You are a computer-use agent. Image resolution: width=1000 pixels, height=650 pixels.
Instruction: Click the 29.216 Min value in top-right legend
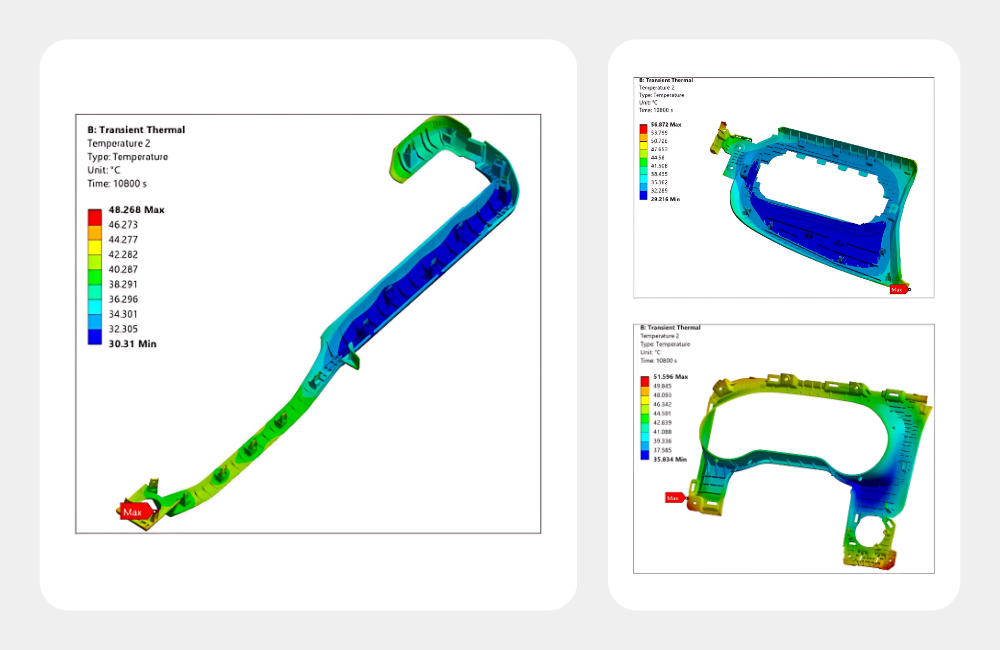click(665, 197)
